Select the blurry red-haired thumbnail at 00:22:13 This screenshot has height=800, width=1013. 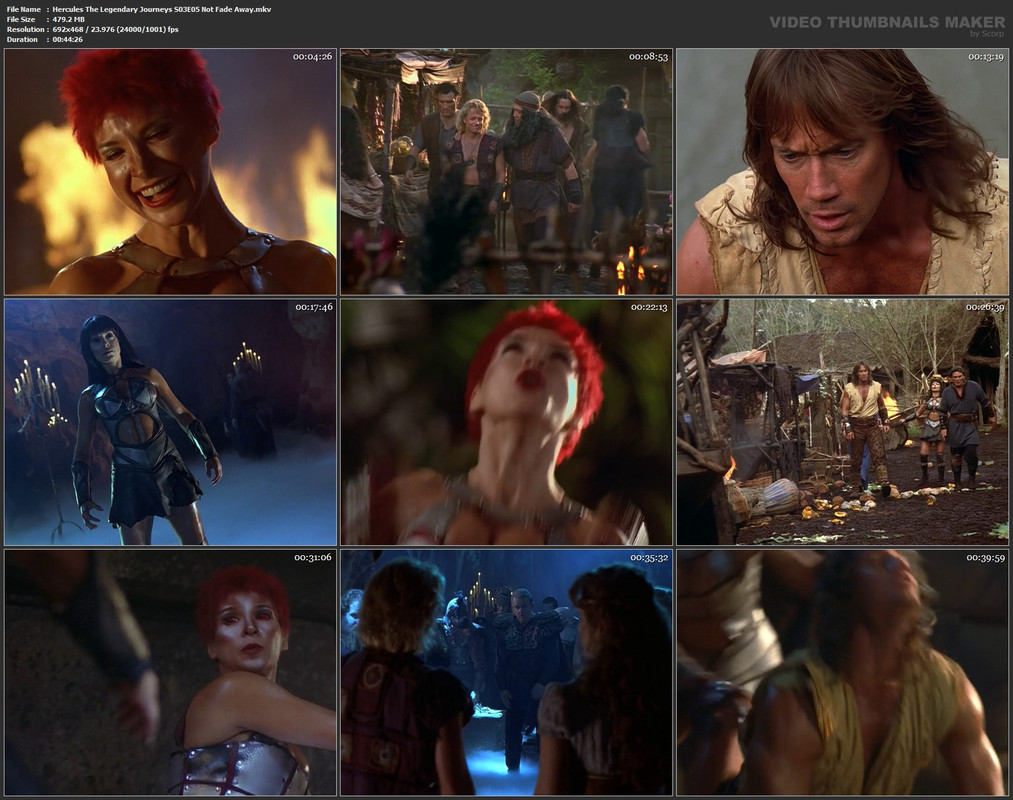pos(506,422)
